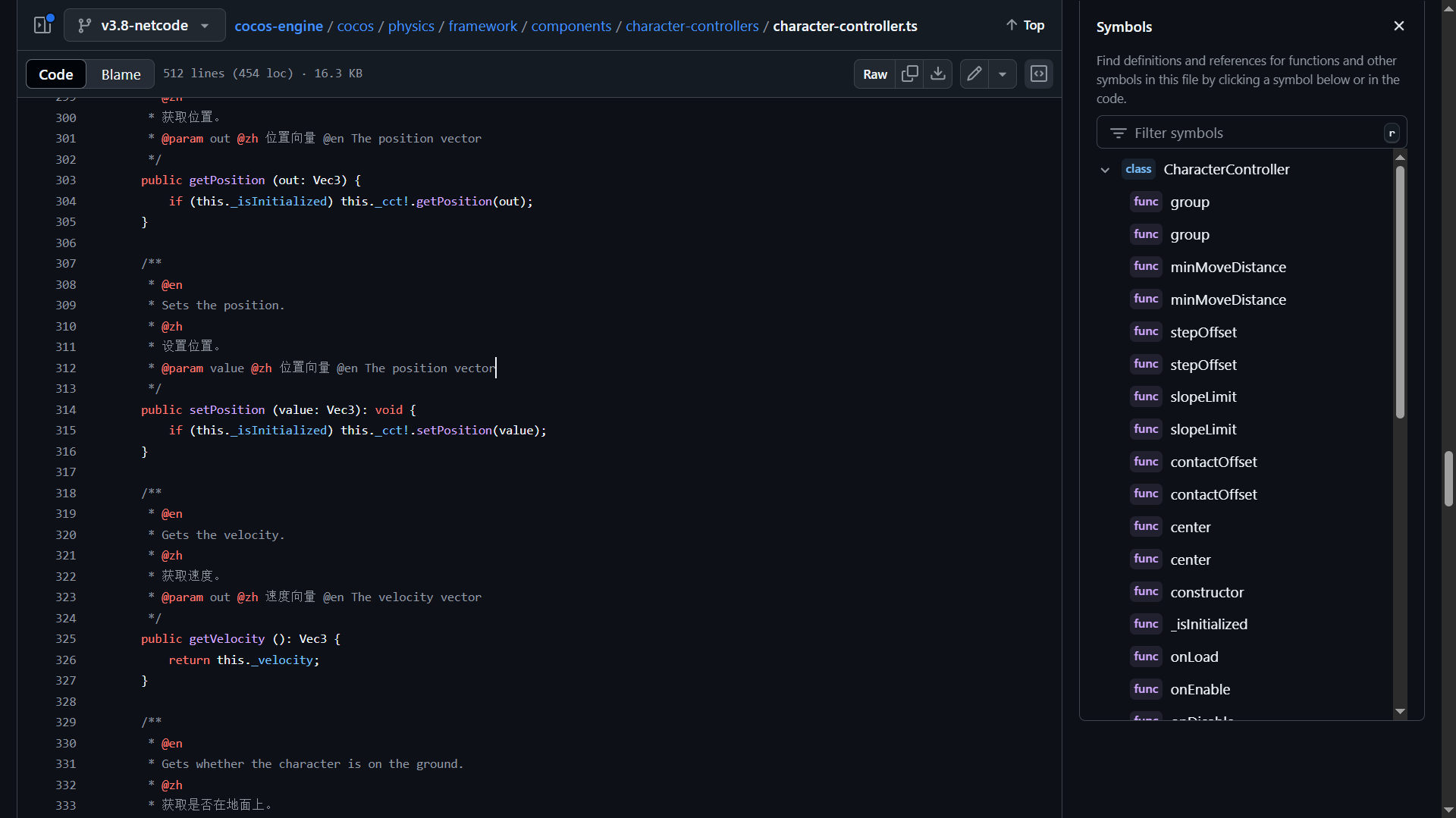Collapse the CharacterController class symbols

click(x=1105, y=170)
